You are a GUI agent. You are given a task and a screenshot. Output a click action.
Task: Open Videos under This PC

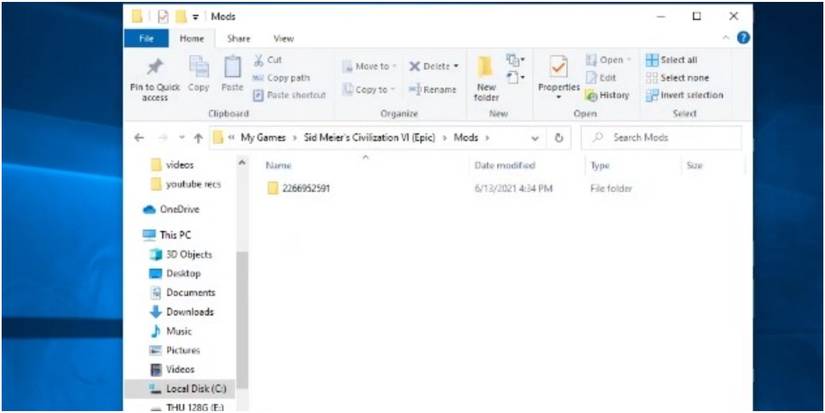click(172, 369)
